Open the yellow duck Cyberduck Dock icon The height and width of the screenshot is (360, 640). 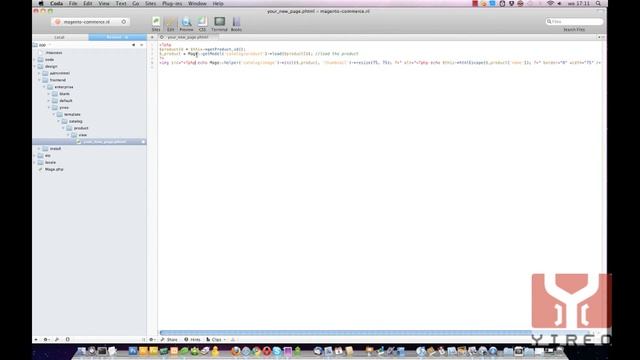(215, 351)
